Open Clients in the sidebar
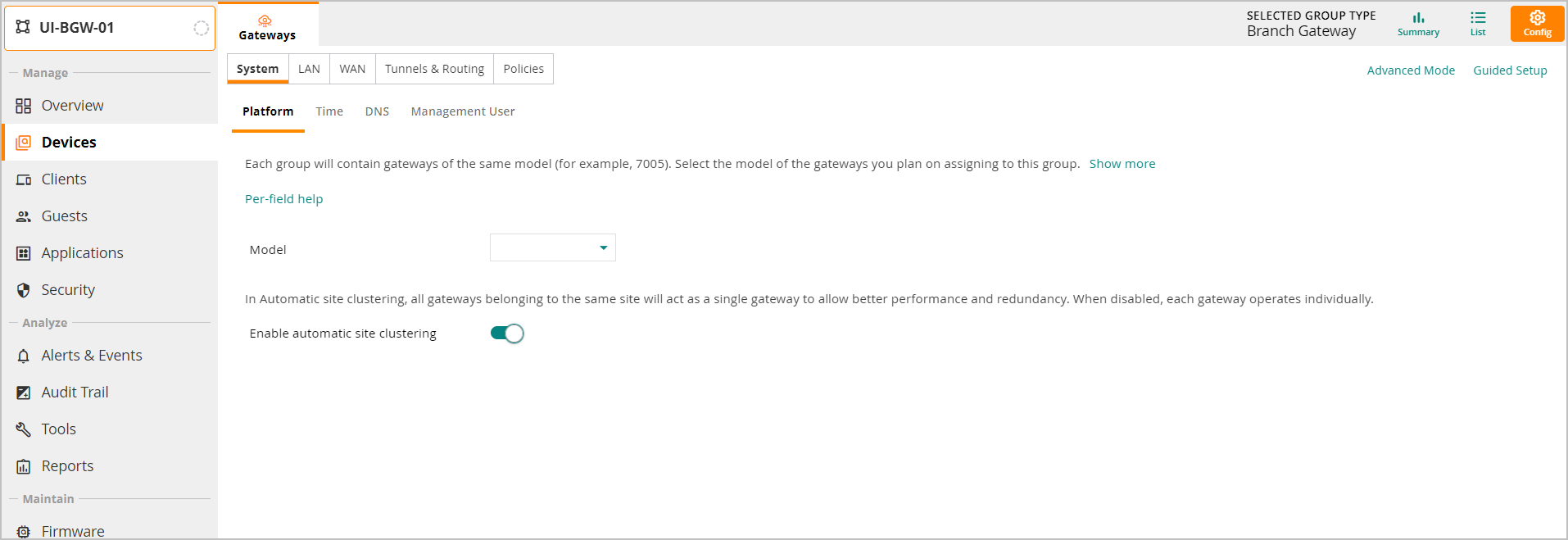This screenshot has width=1568, height=540. 64,179
